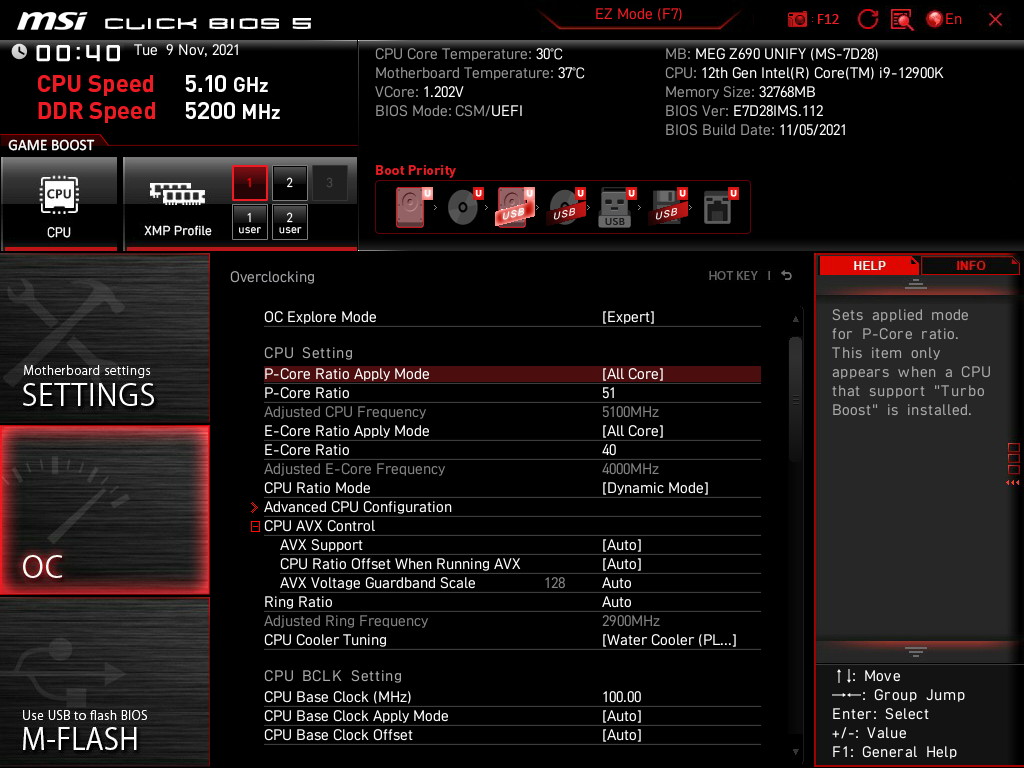Open CPU Ratio Mode Dynamic Mode option
1024x768 pixels.
pyautogui.click(x=655, y=488)
